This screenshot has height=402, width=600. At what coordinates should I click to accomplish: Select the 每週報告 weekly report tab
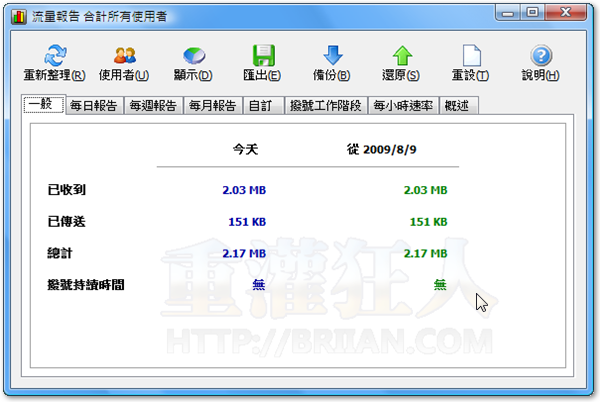154,105
